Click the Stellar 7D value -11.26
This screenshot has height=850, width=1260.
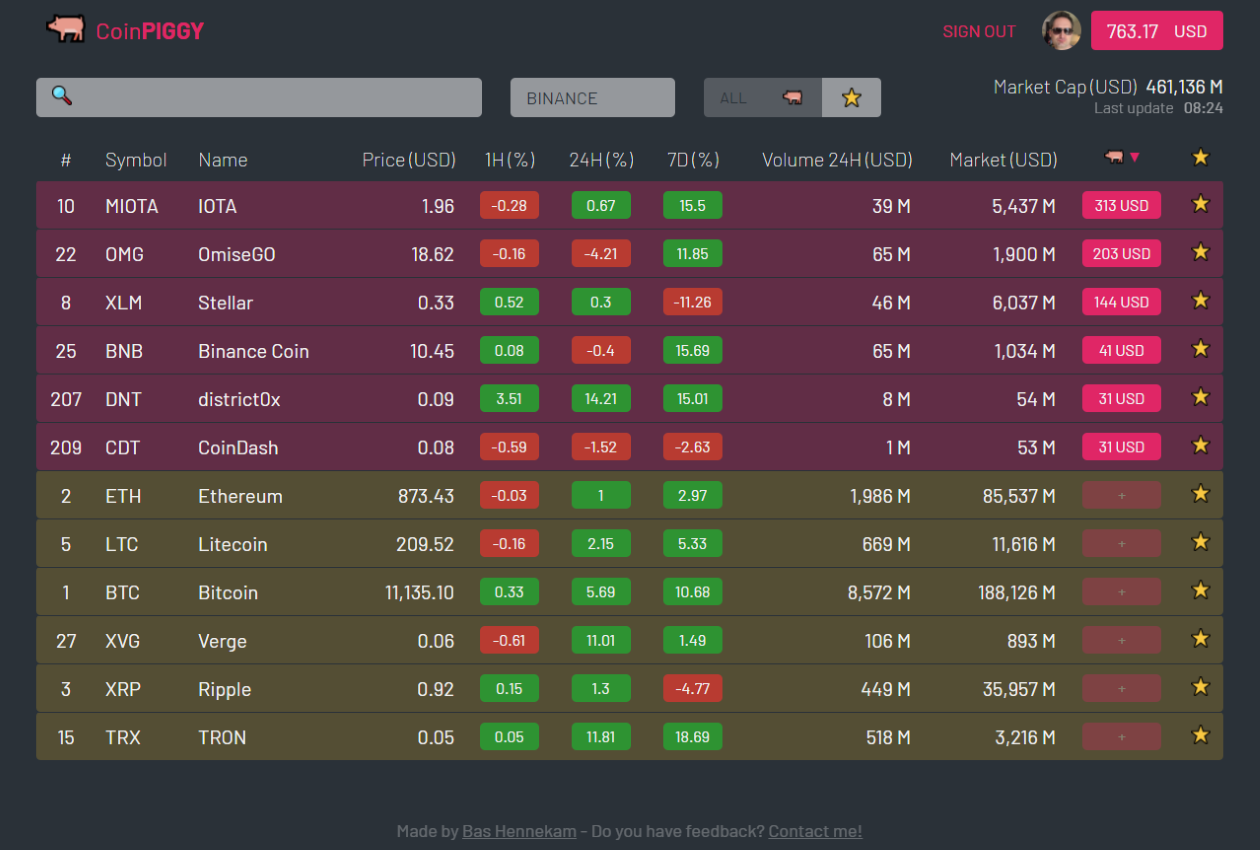(x=692, y=302)
